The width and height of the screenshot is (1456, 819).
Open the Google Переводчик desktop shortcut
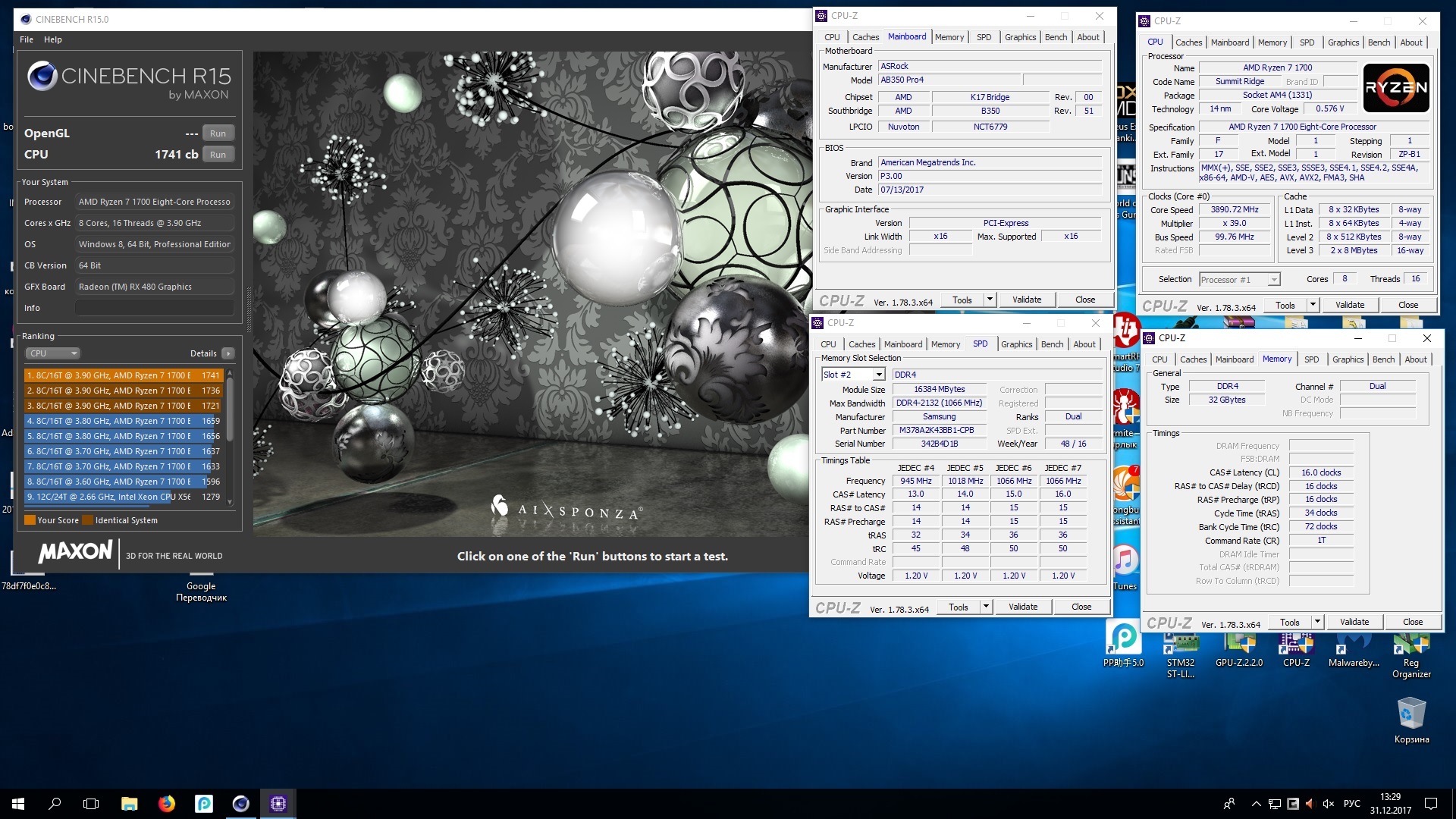point(201,591)
